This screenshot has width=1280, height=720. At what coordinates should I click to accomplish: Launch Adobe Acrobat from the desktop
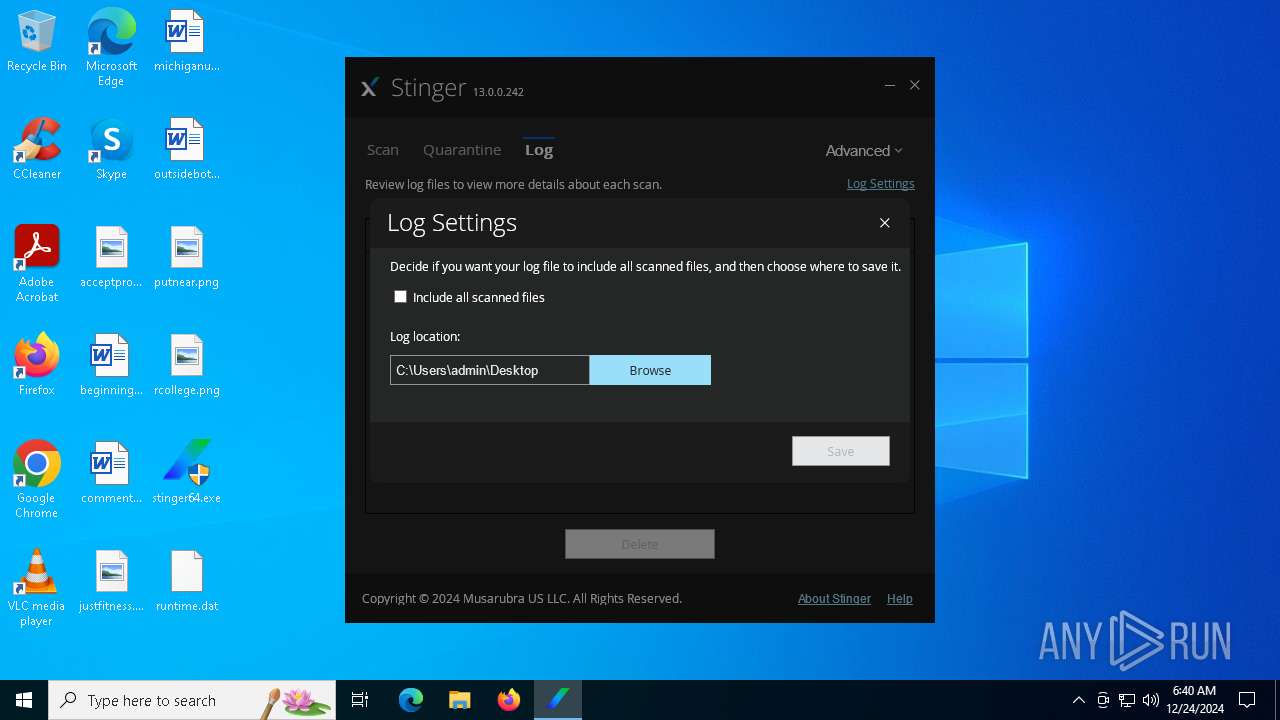coord(37,264)
